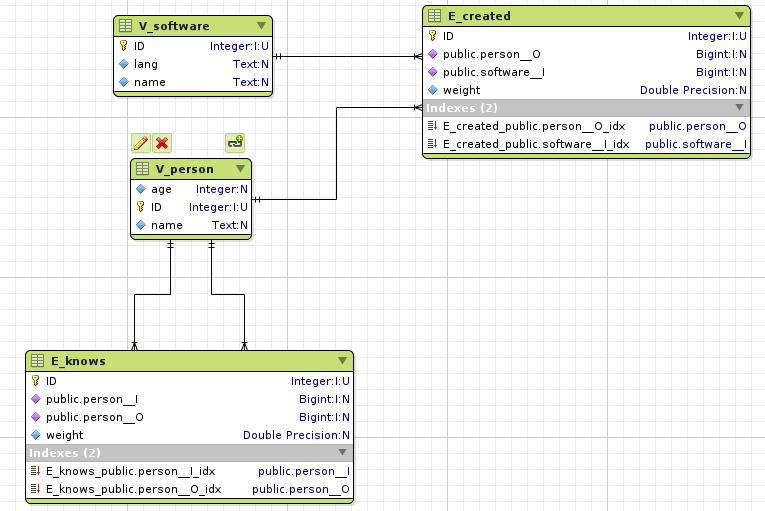The width and height of the screenshot is (765, 511).
Task: Click the index icon next to E_knows_public.person__I_idx
Action: pos(36,471)
